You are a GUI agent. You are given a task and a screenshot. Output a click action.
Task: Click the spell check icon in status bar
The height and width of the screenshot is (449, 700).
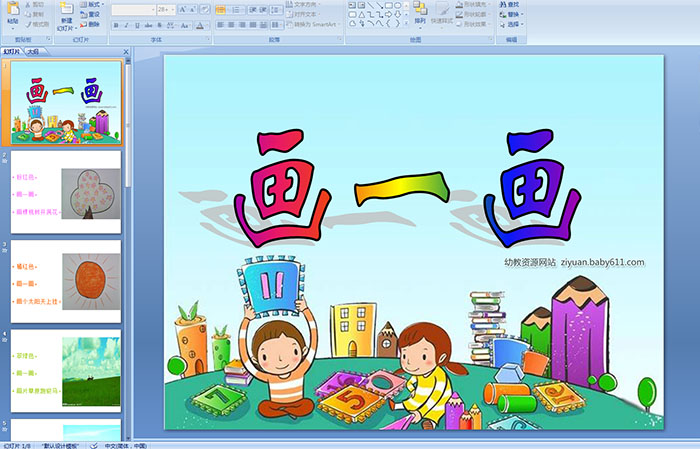tap(93, 445)
